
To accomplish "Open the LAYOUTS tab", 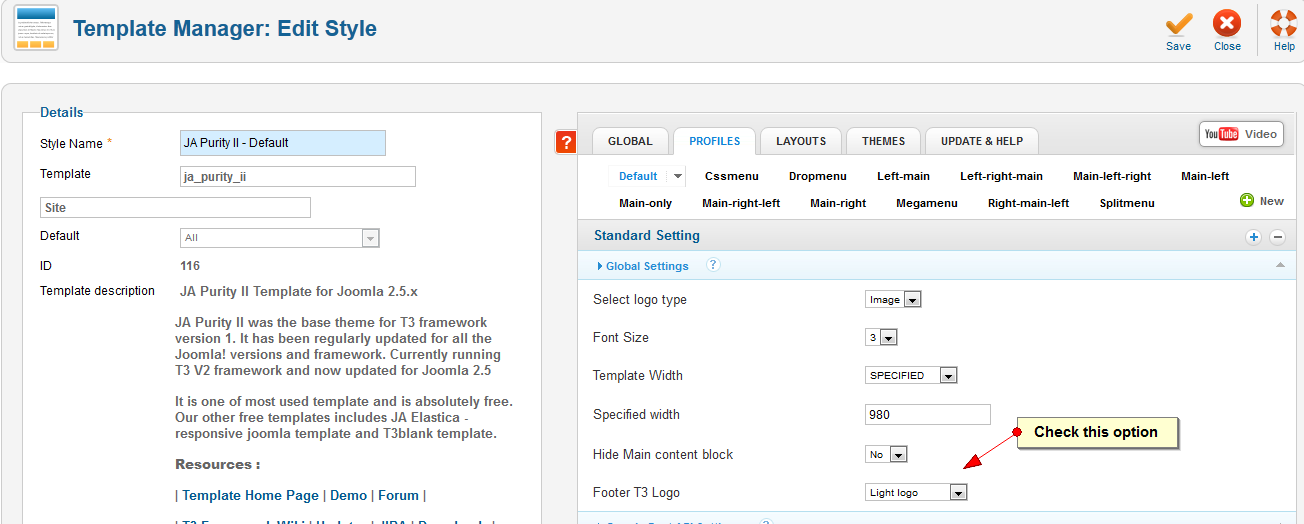I will 801,141.
